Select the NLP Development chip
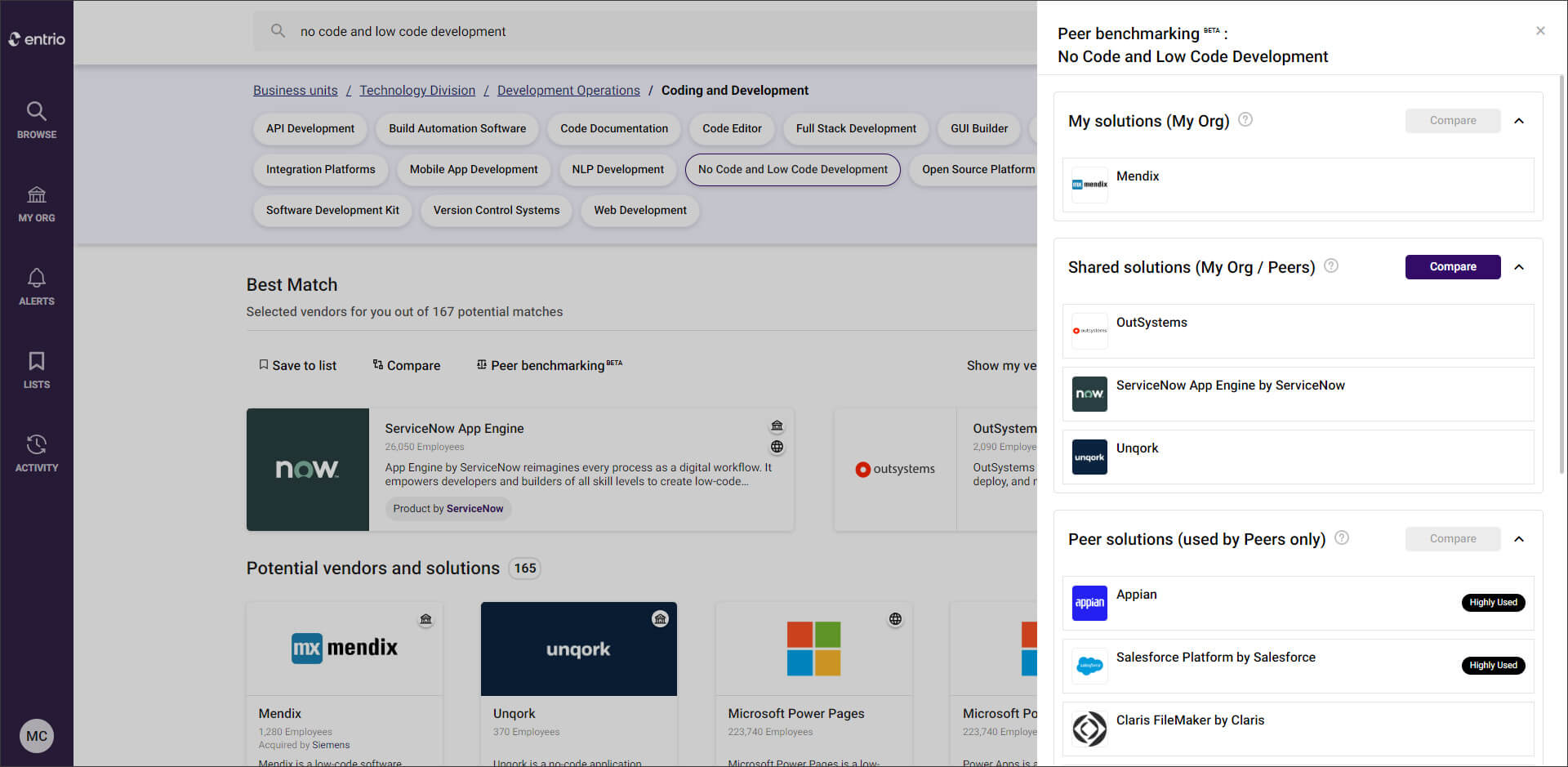 point(618,169)
